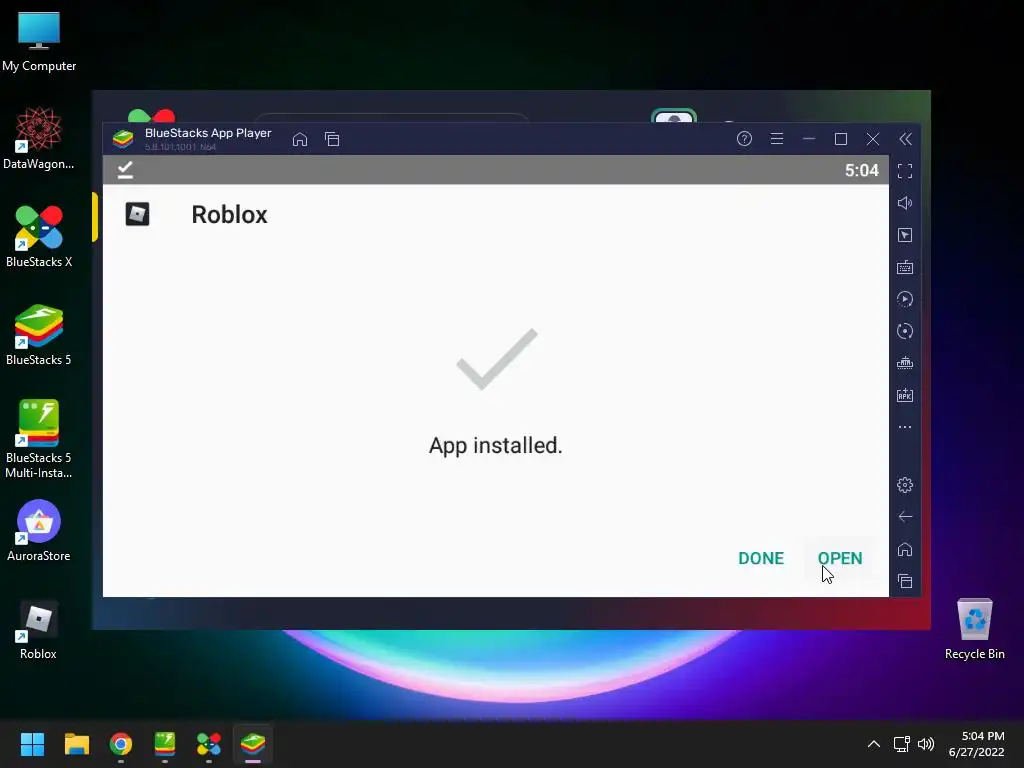The image size is (1024, 768).
Task: Open the newly installed Roblox app
Action: [840, 558]
